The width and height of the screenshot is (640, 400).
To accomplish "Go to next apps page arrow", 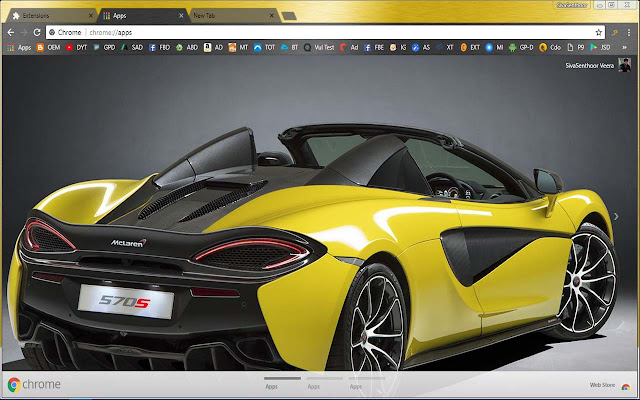I will pos(616,216).
